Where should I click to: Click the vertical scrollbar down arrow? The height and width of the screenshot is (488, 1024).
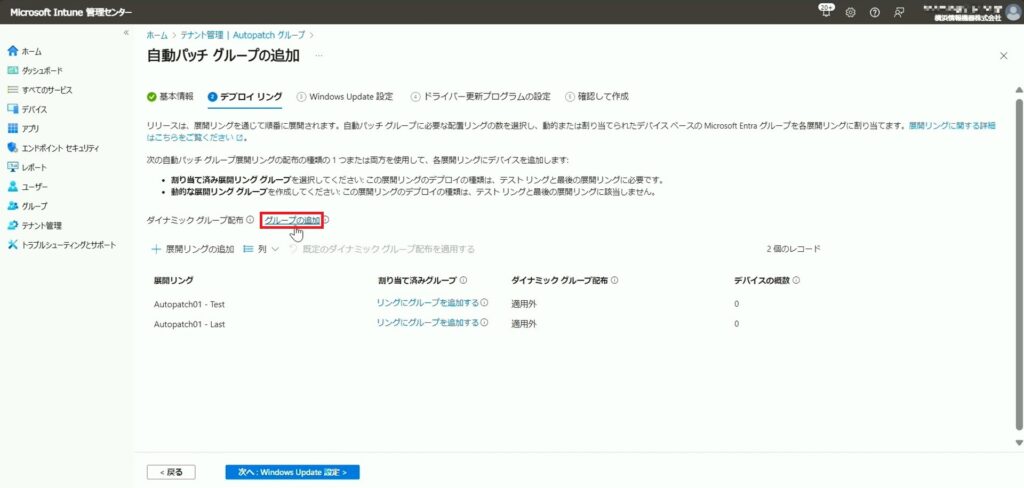pyautogui.click(x=1019, y=442)
